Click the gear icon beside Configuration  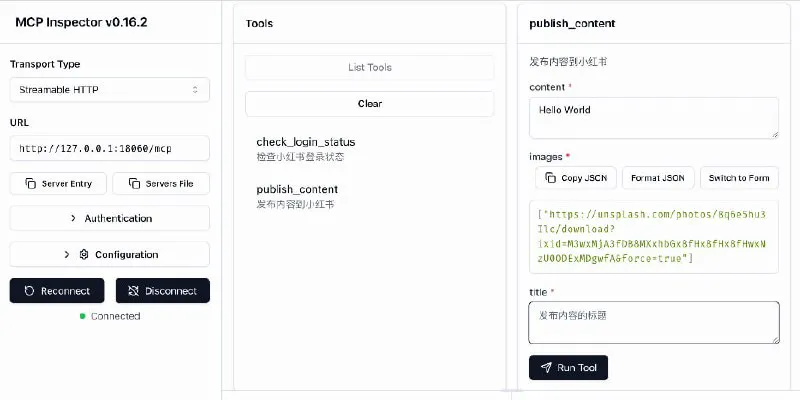(84, 254)
